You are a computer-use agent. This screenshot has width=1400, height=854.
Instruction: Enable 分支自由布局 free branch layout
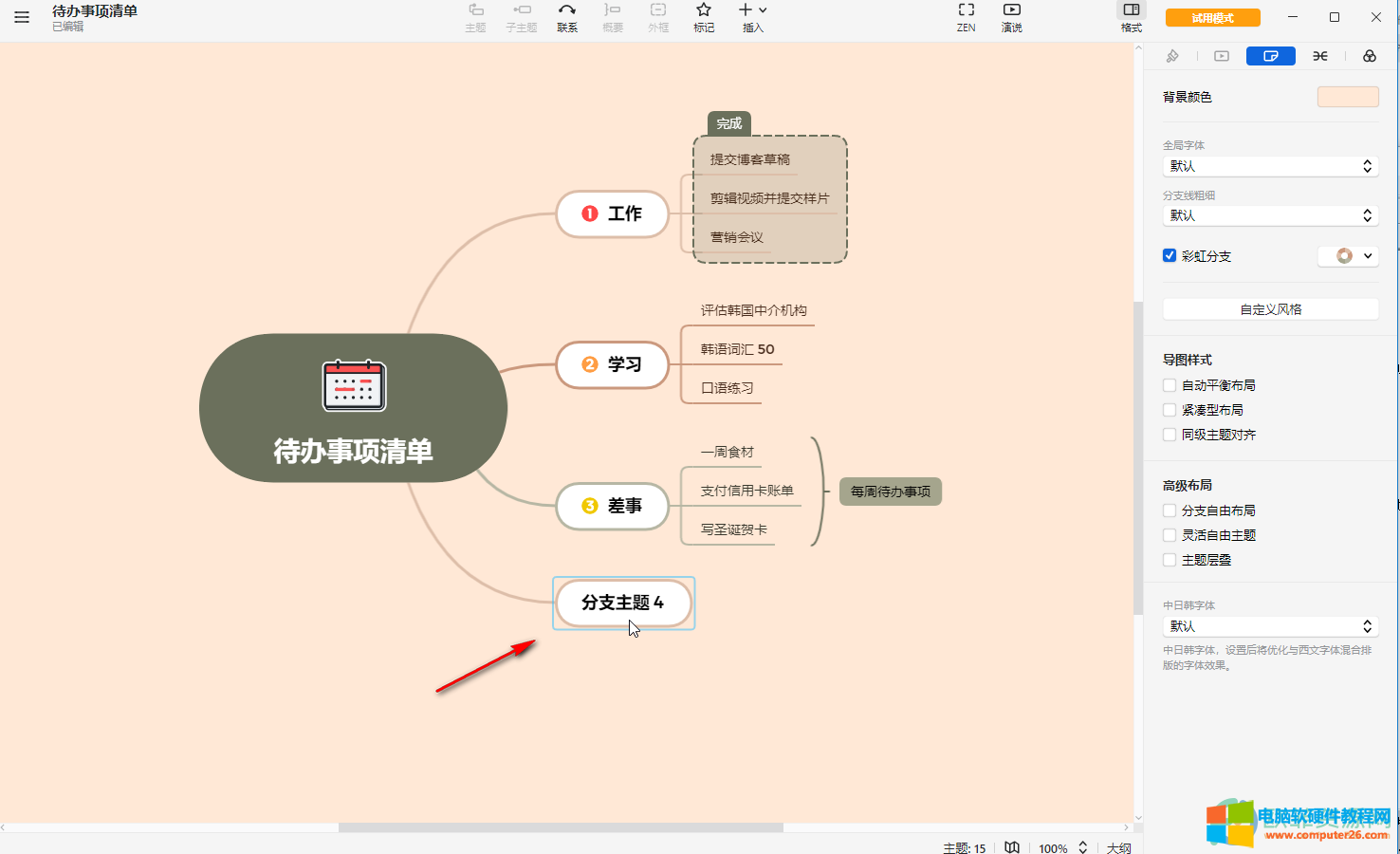tap(1170, 511)
